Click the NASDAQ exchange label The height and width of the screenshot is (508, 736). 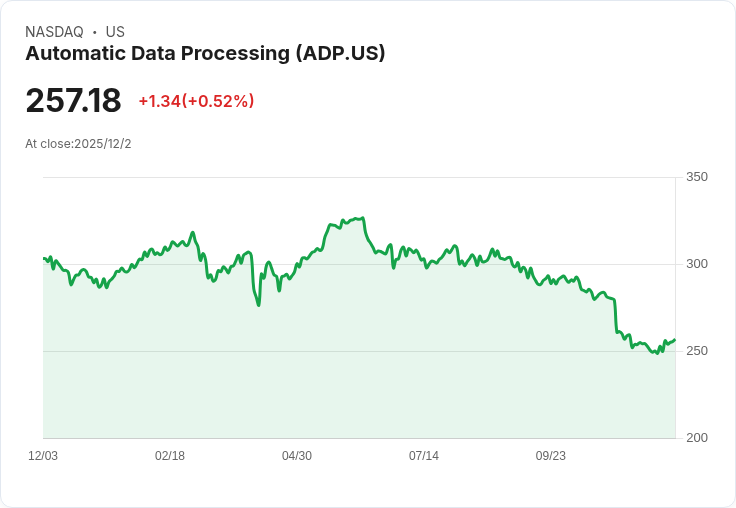click(x=54, y=32)
